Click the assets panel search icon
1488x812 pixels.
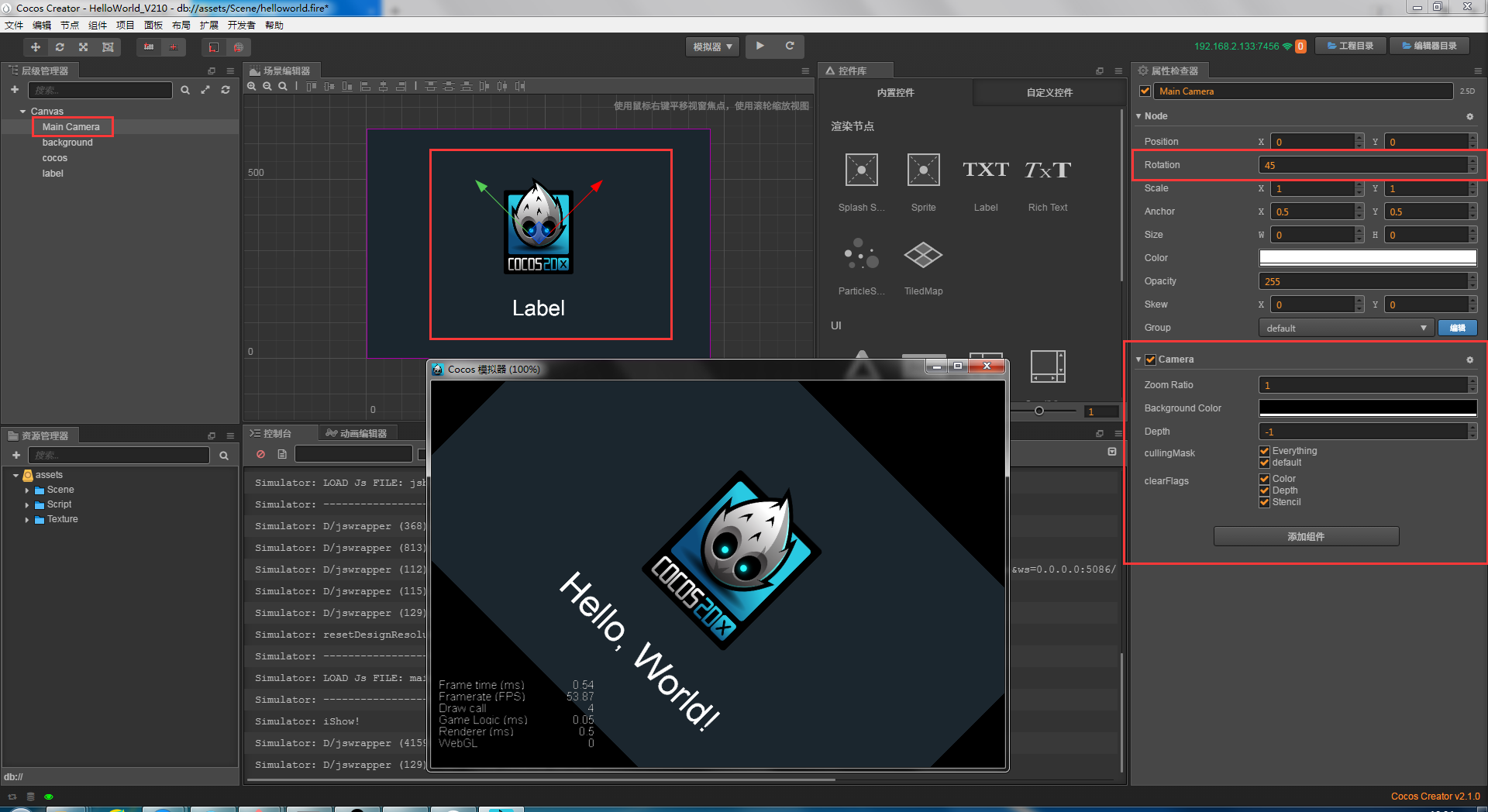coord(224,456)
